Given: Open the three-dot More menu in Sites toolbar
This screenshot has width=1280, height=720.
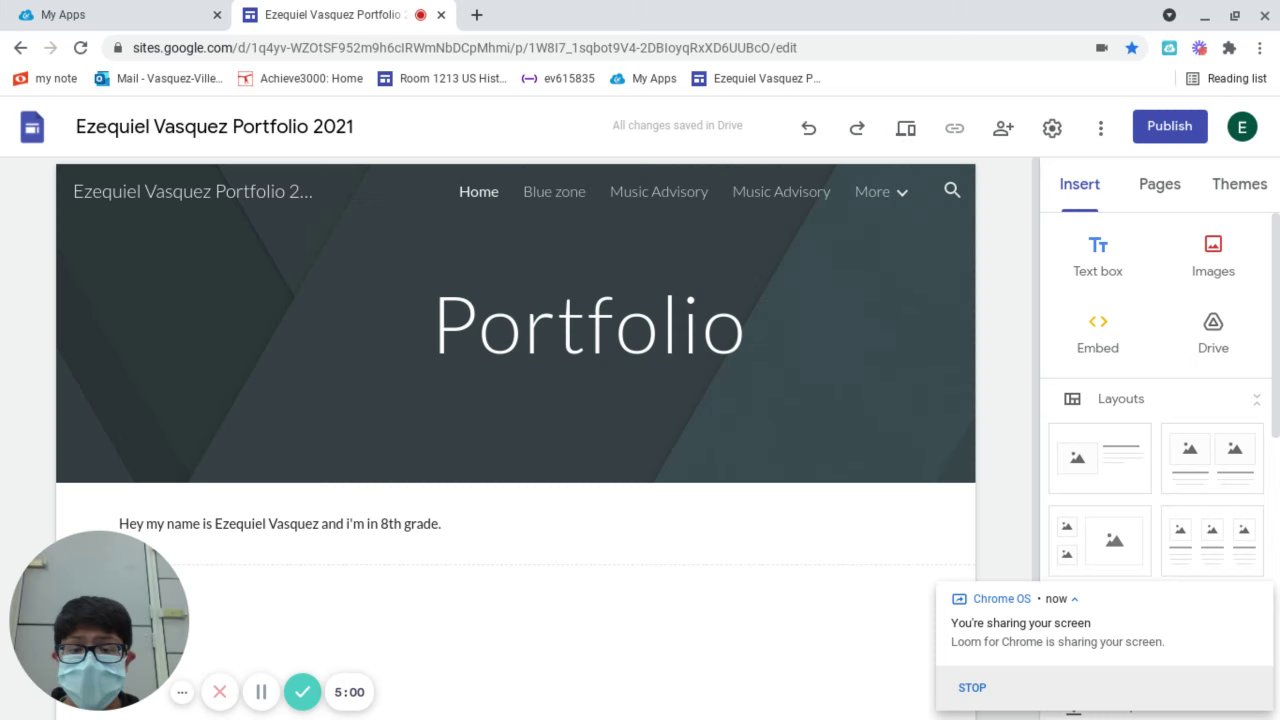Looking at the screenshot, I should point(1101,128).
